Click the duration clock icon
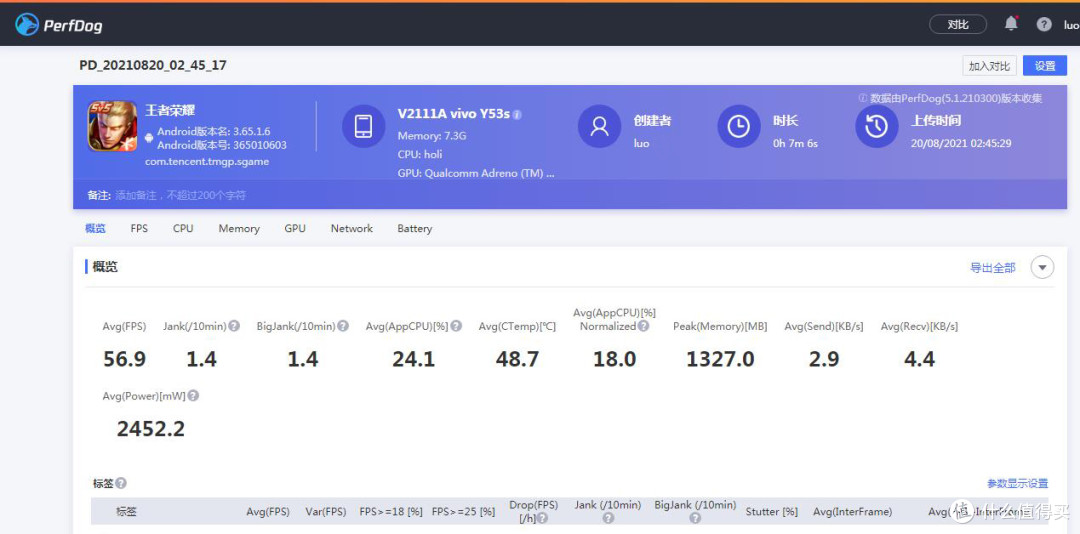This screenshot has width=1080, height=534. click(739, 126)
